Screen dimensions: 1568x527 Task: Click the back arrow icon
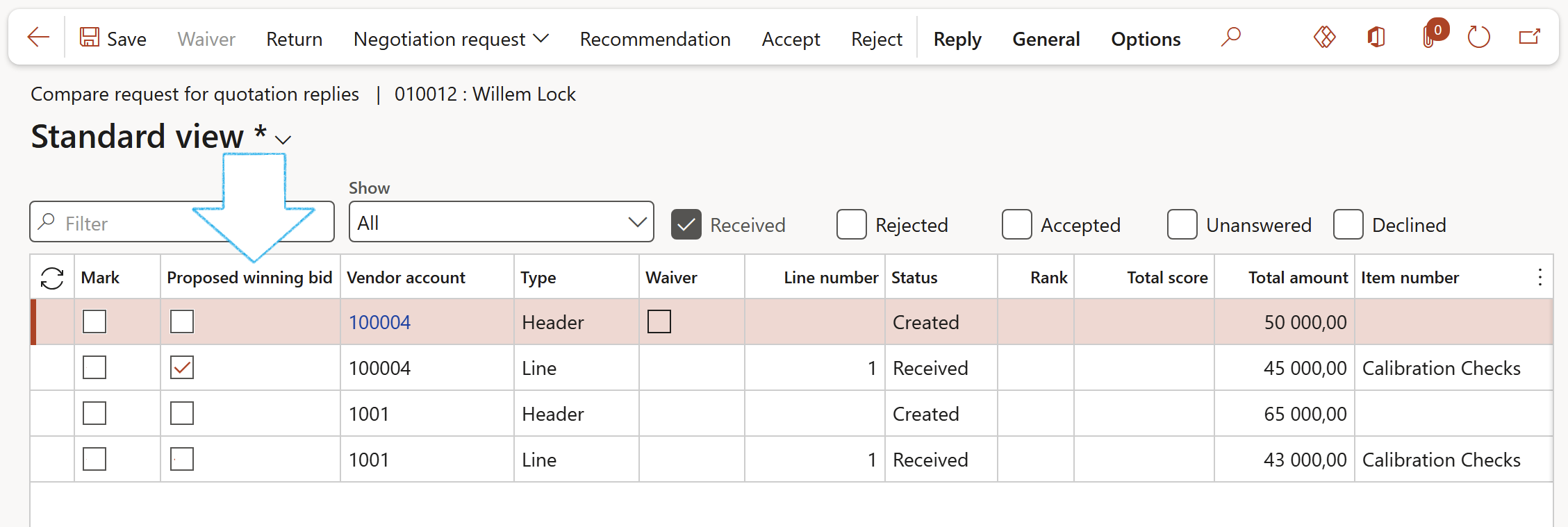coord(38,37)
